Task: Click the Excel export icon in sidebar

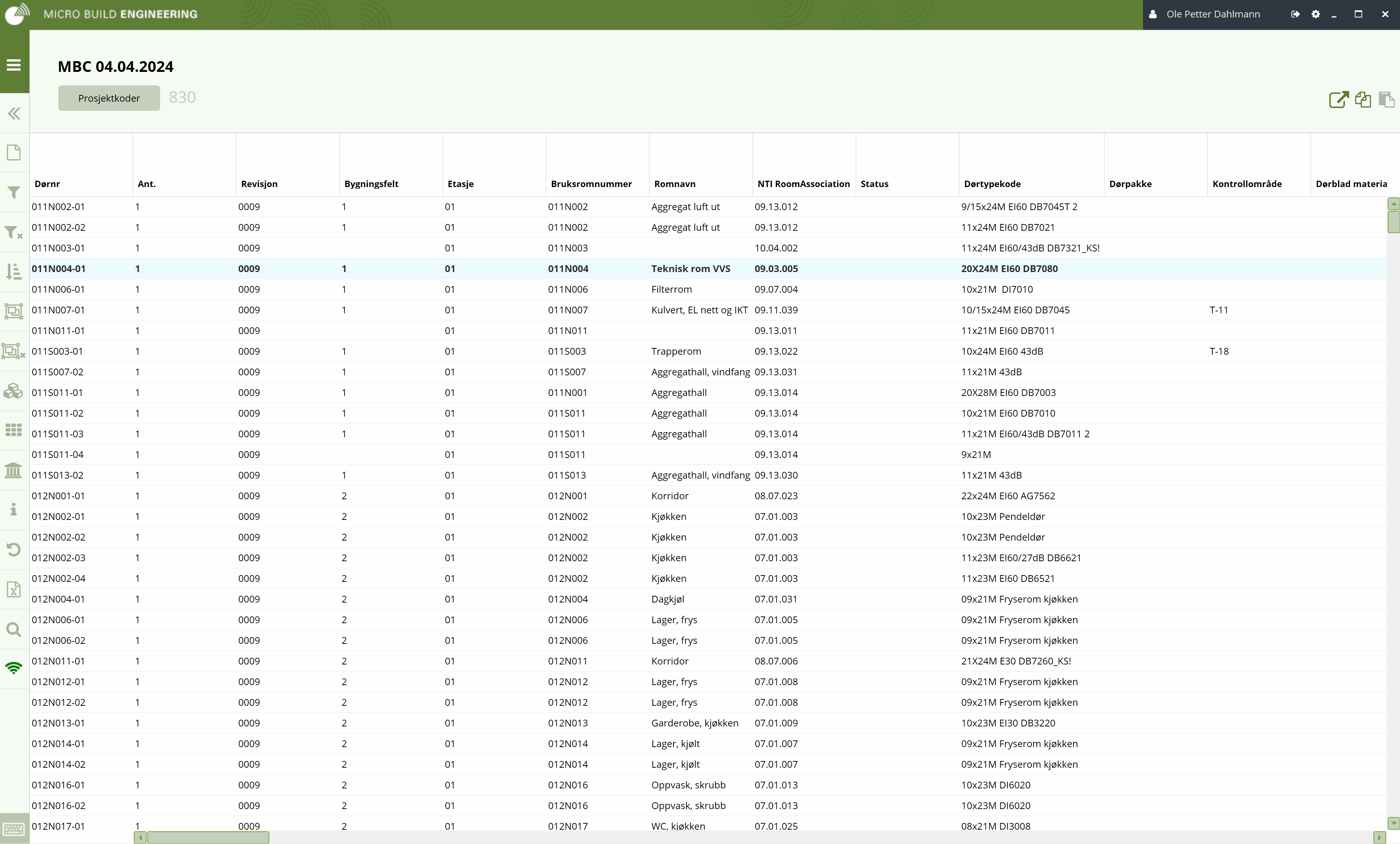Action: click(x=14, y=589)
